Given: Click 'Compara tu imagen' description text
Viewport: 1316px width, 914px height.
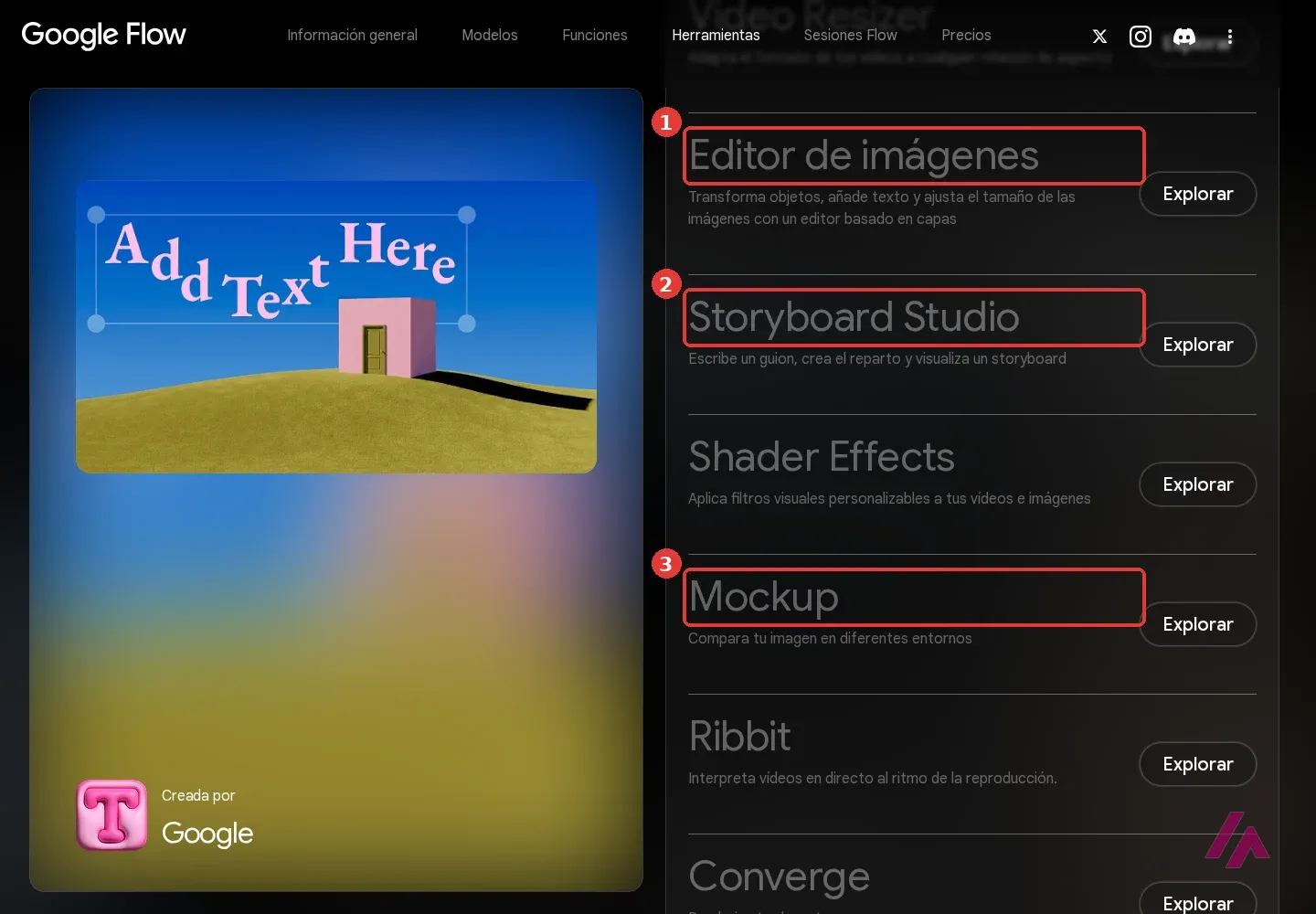Looking at the screenshot, I should (x=830, y=638).
